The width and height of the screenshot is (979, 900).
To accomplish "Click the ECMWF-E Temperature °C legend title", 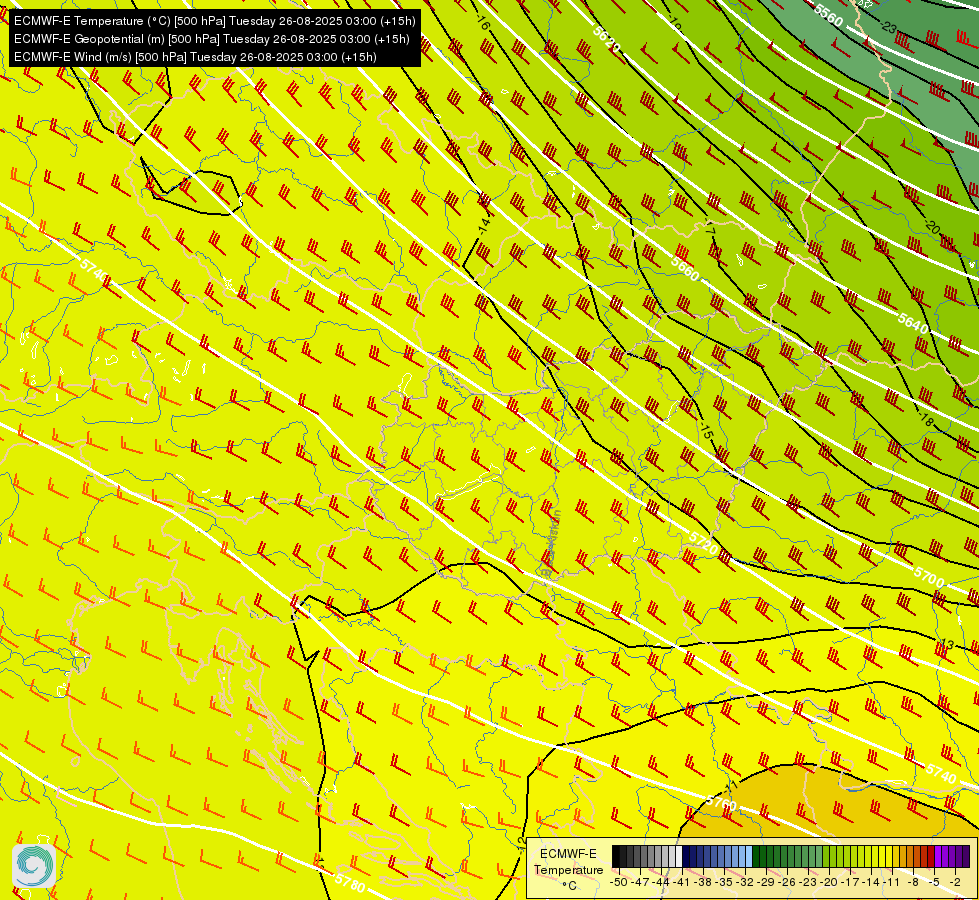I will pyautogui.click(x=568, y=869).
